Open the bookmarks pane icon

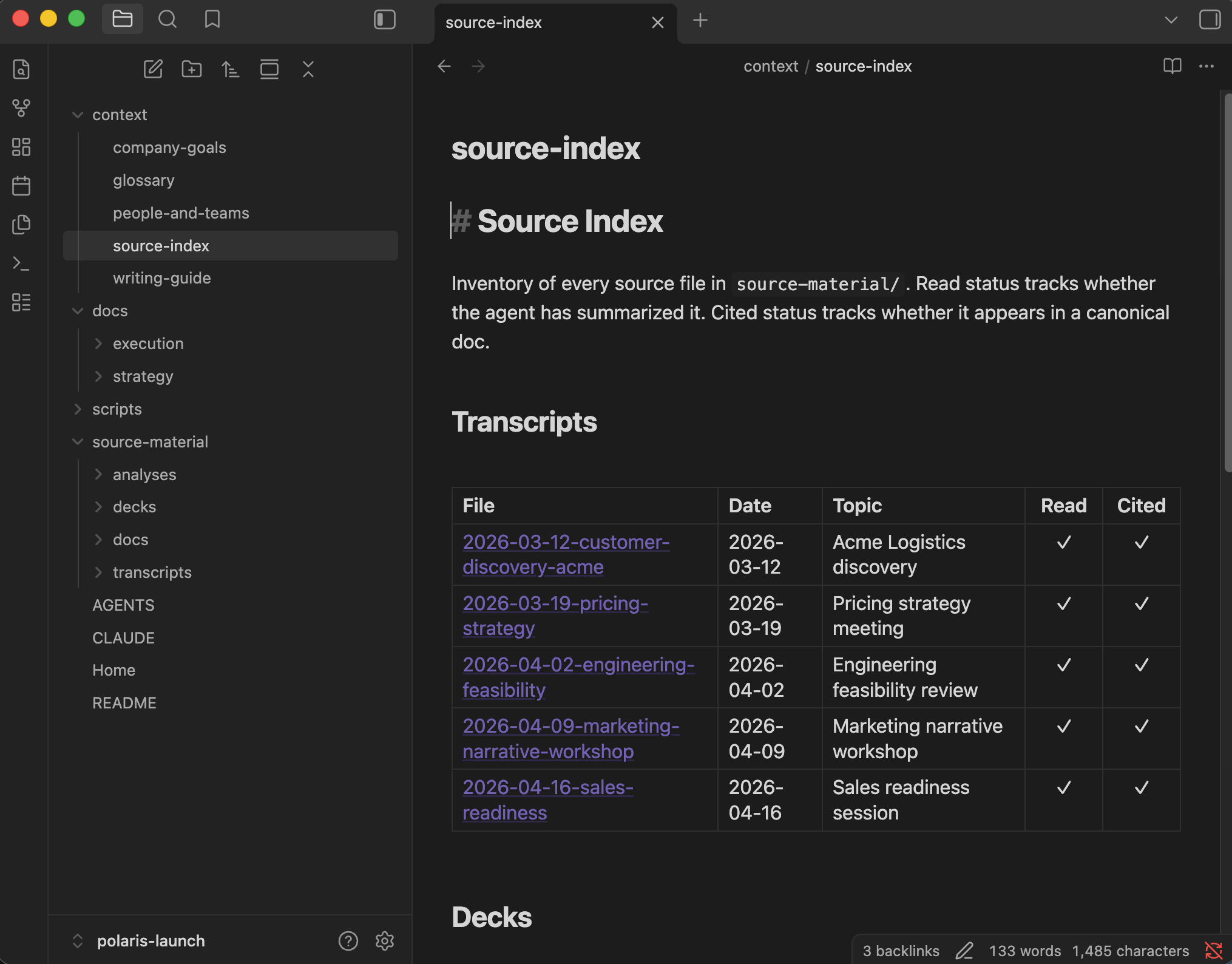pyautogui.click(x=212, y=19)
